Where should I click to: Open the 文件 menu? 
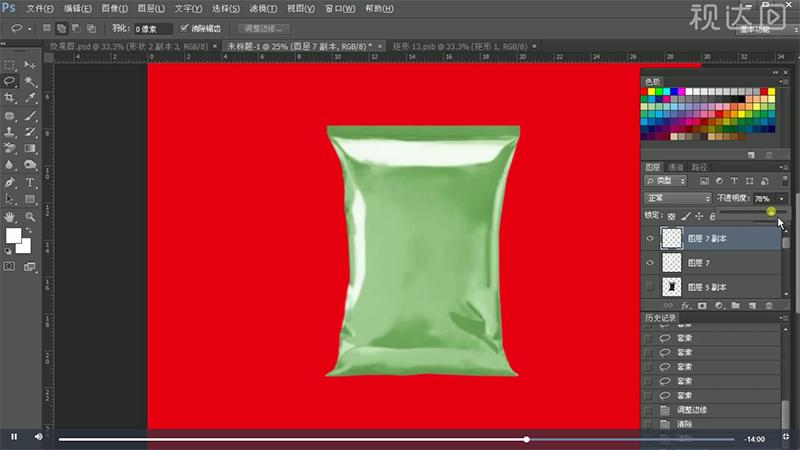tap(40, 9)
